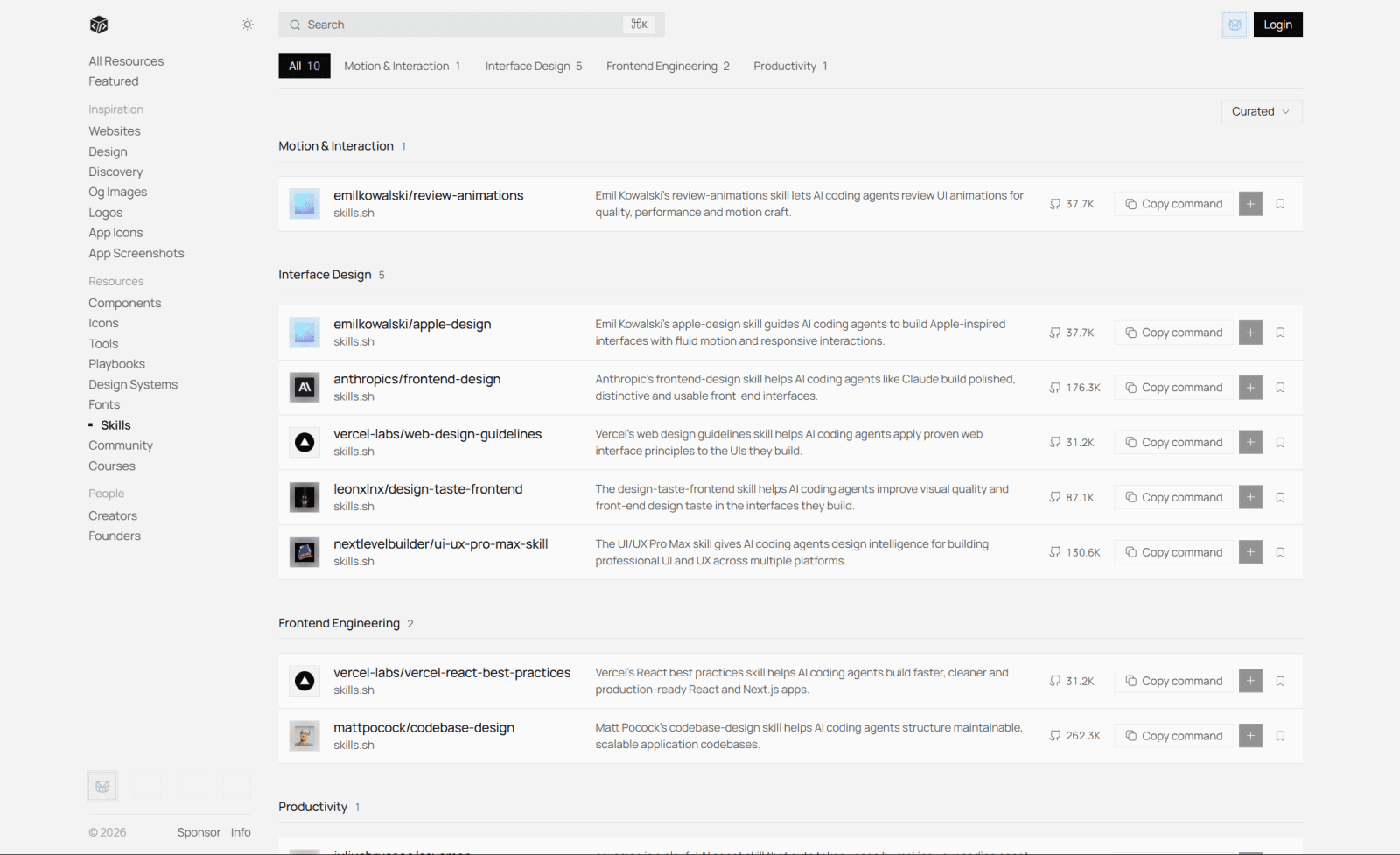Bookmark emilkowalski/review-animations
1400x855 pixels.
(x=1280, y=204)
